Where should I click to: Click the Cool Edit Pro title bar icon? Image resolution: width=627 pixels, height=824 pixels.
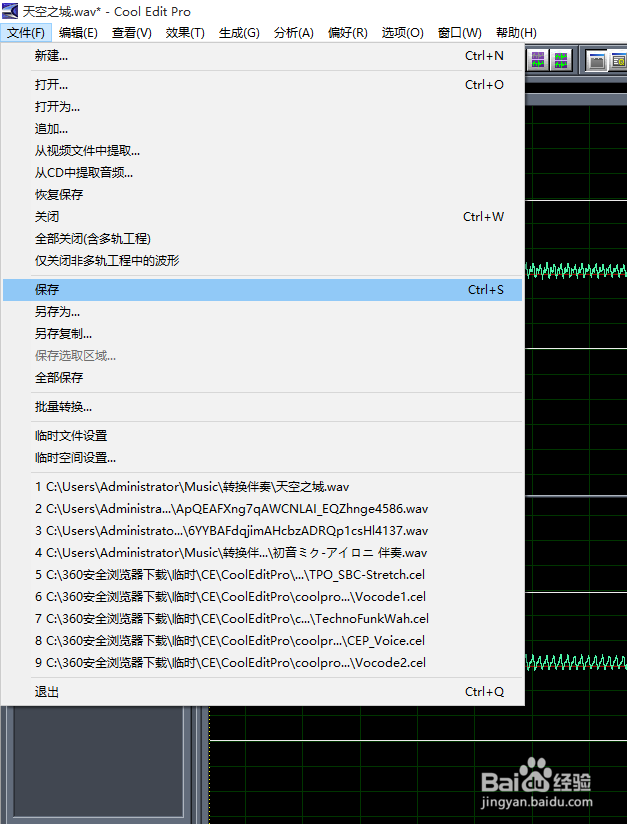tap(10, 11)
